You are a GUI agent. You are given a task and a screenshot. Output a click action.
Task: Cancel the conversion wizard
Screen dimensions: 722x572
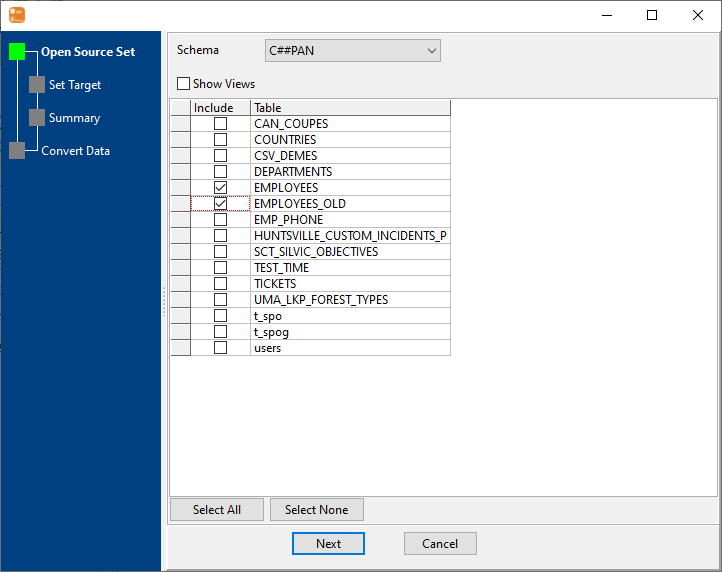440,543
